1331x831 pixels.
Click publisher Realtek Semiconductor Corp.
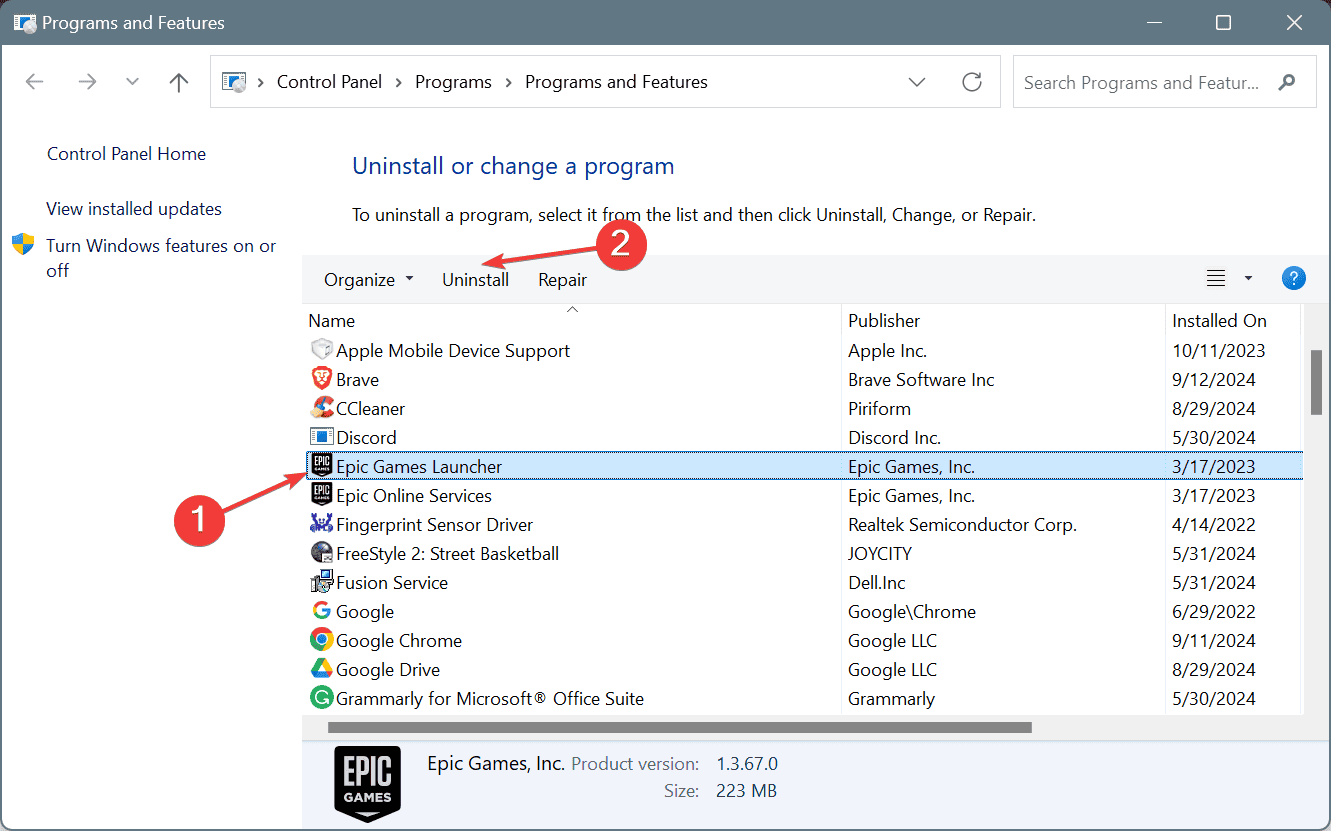tap(962, 525)
